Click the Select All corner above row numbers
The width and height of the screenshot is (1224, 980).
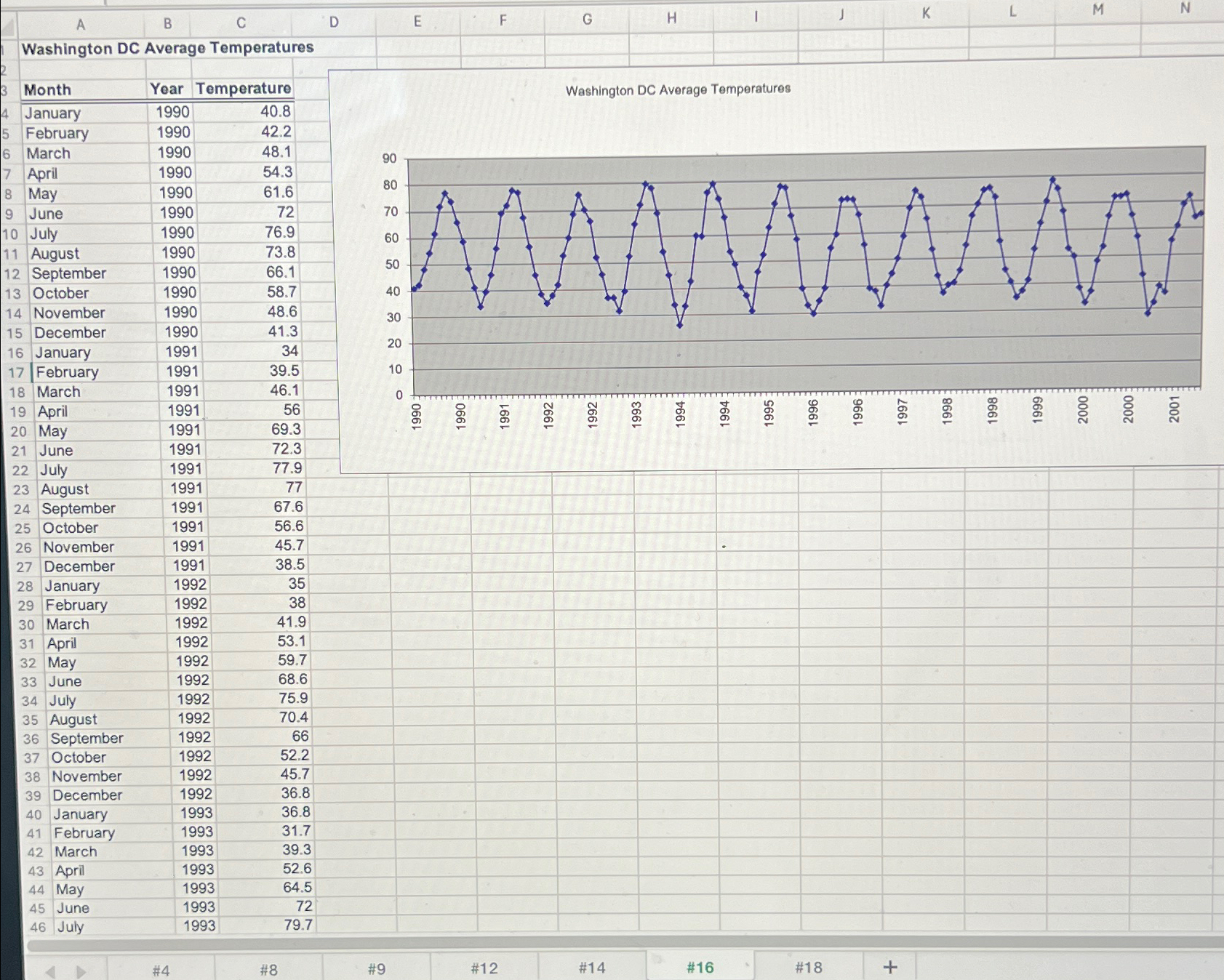(8, 23)
